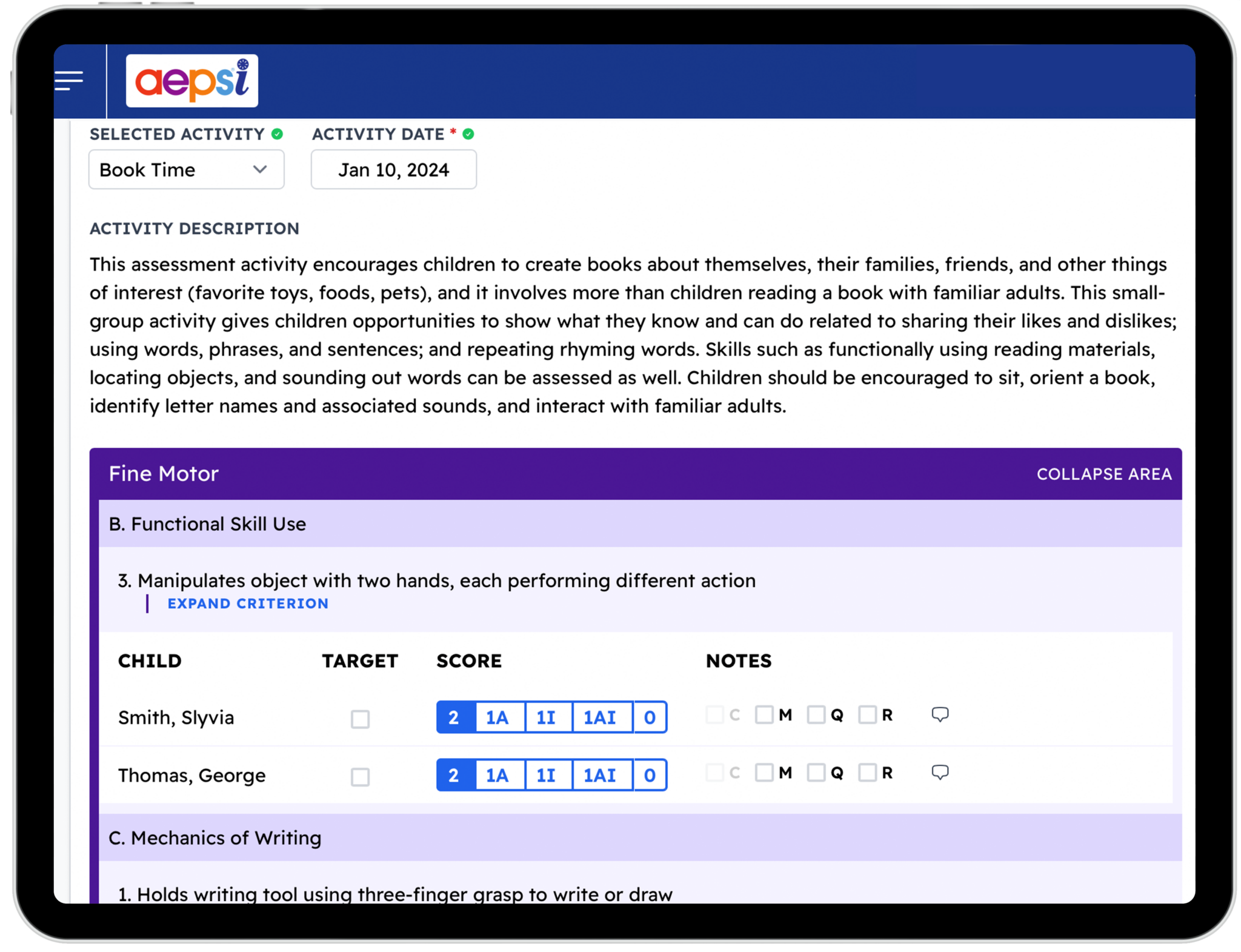Click the aepsi logo
The width and height of the screenshot is (1241, 952).
click(191, 81)
